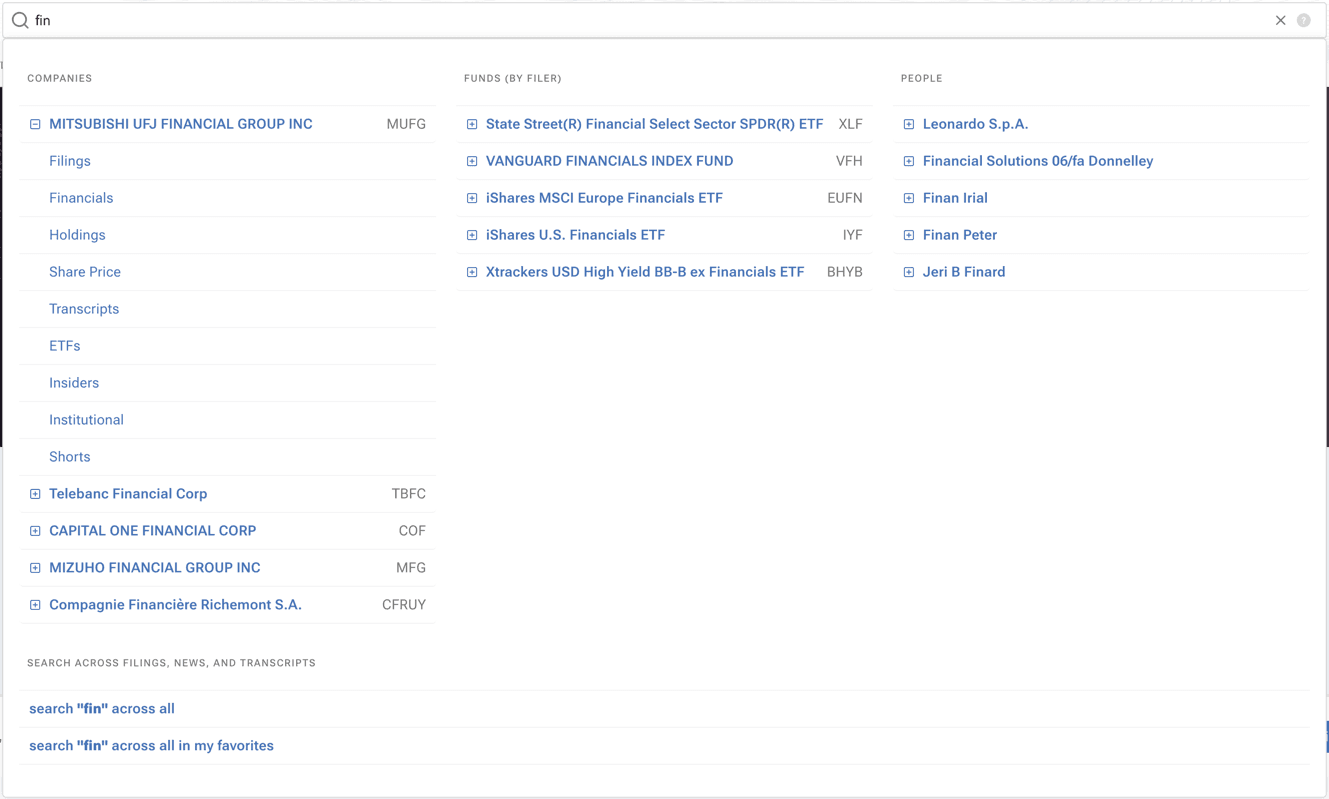Screen dimensions: 1329x799
Task: Expand the Telebanc Financial Corp entry
Action: 35,494
